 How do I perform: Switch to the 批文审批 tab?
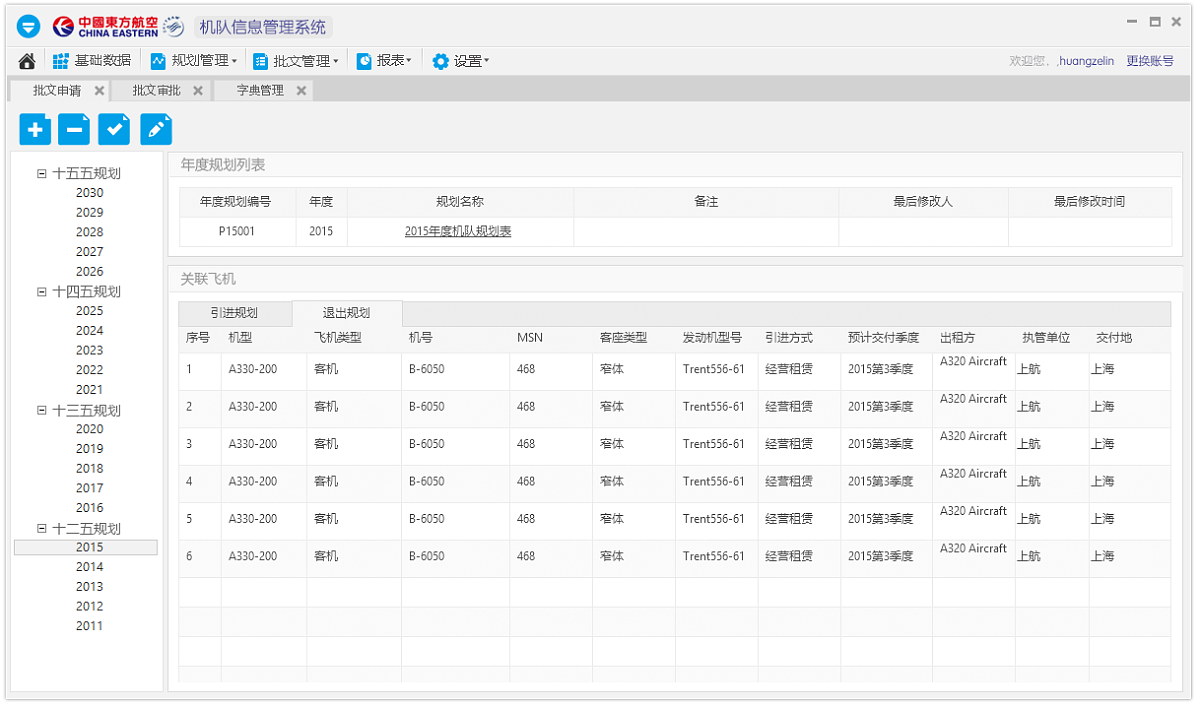point(156,90)
